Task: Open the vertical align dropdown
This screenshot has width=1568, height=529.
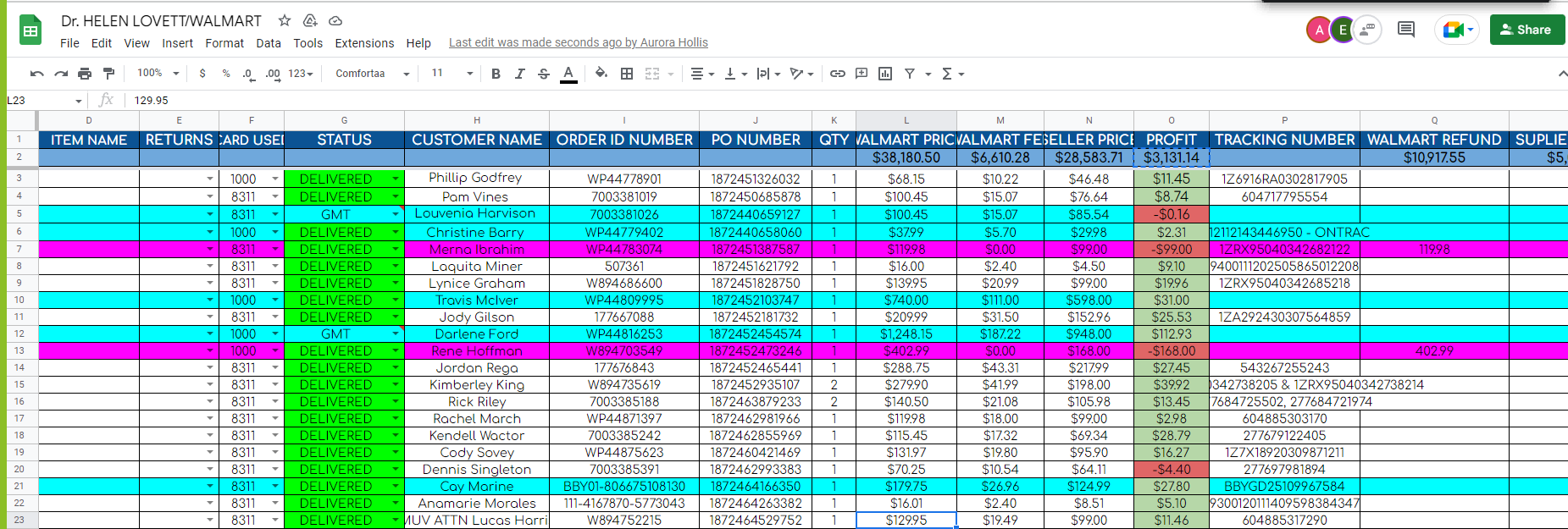Action: [735, 74]
